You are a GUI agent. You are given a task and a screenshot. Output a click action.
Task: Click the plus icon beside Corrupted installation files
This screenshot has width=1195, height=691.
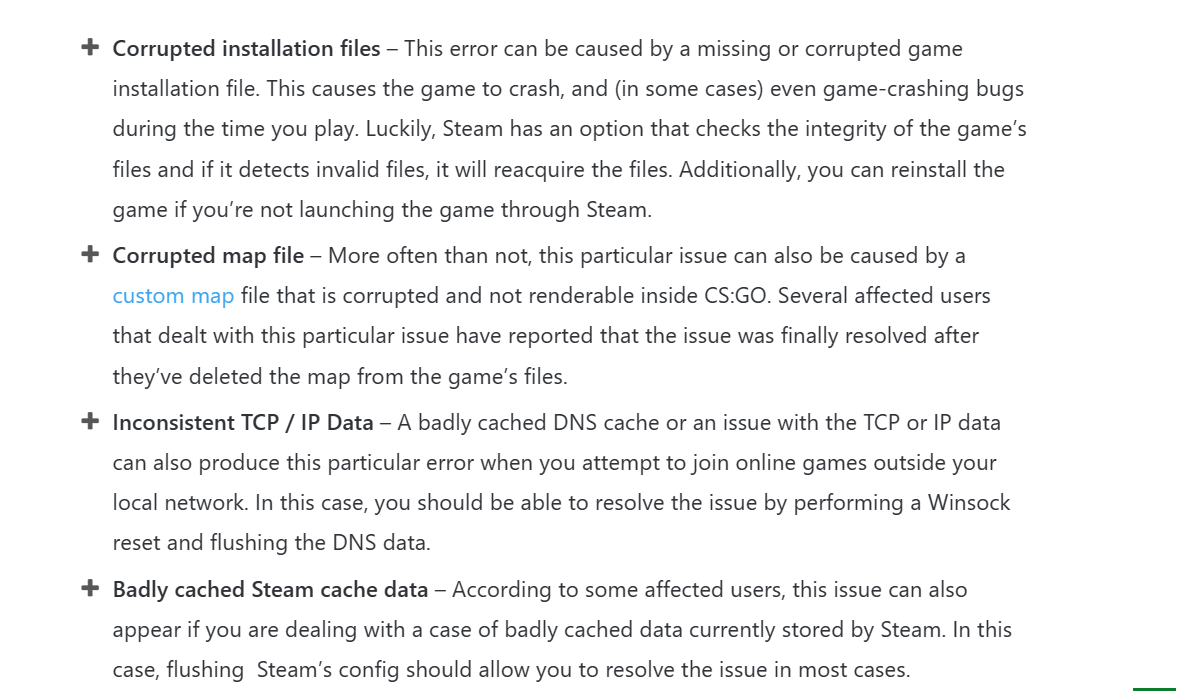(90, 47)
